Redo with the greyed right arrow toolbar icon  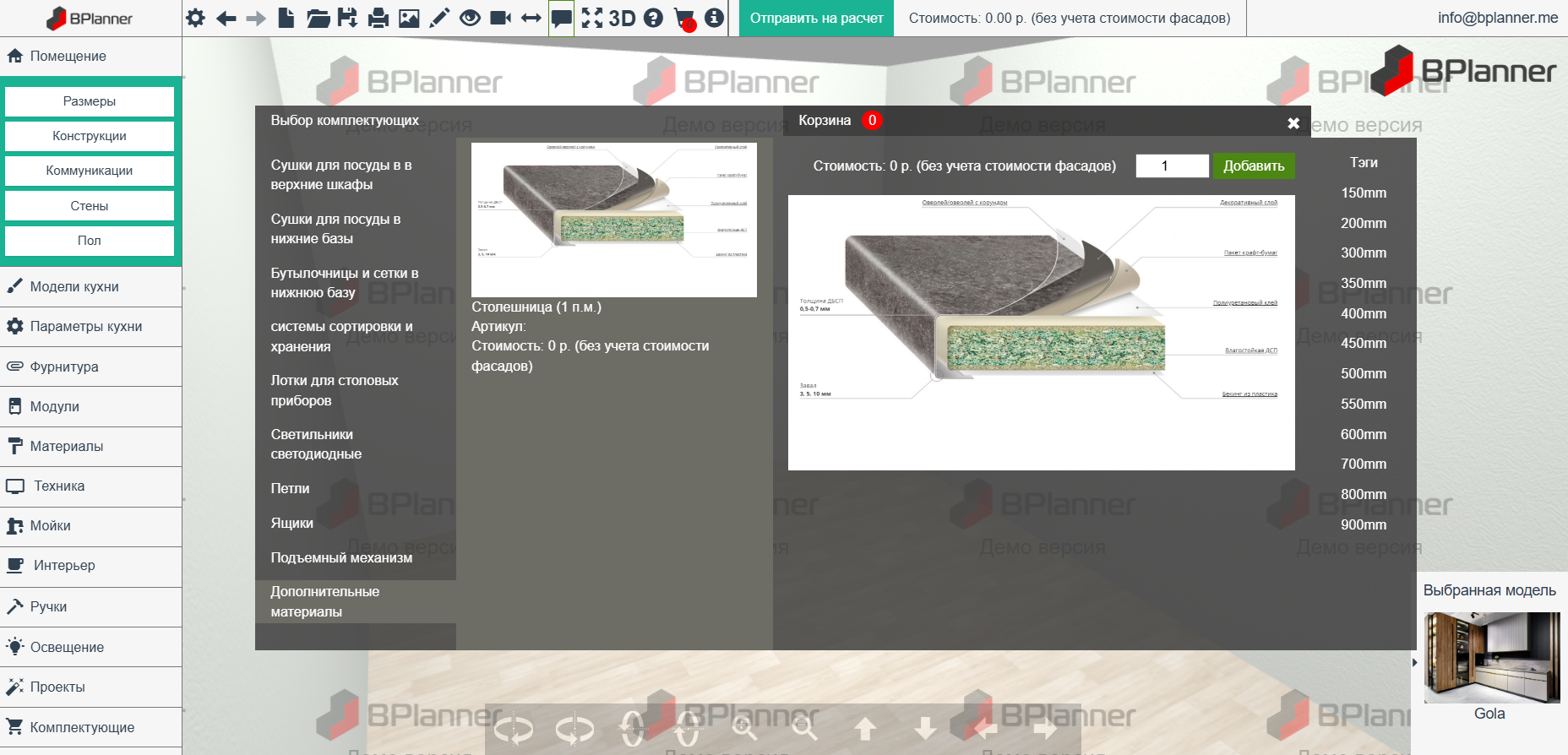tap(256, 18)
